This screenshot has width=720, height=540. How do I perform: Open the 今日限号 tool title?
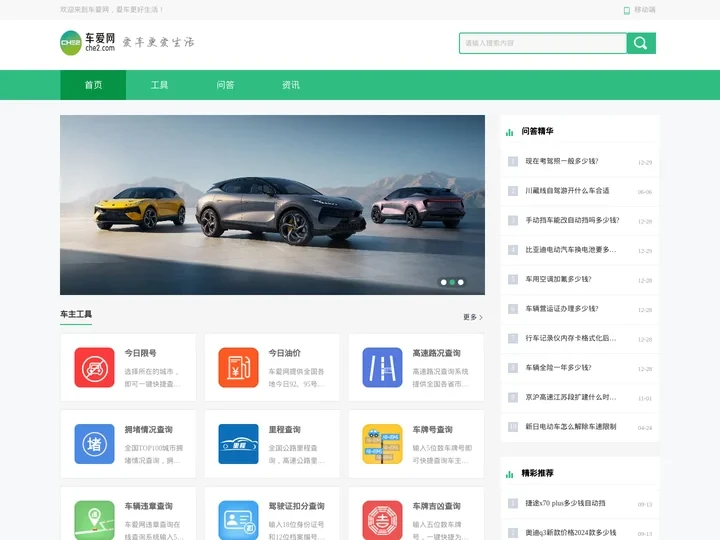point(141,353)
